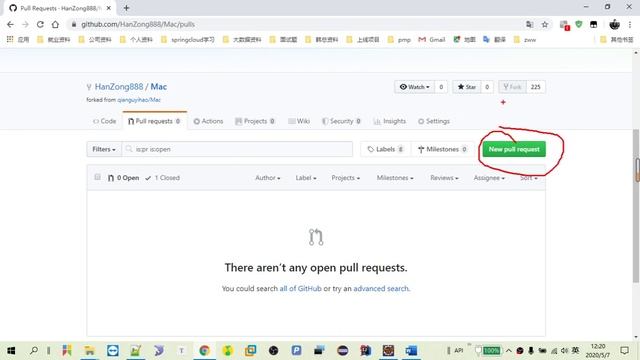This screenshot has height=360, width=640.
Task: Reload the page with the refresh icon
Action: tap(40, 24)
